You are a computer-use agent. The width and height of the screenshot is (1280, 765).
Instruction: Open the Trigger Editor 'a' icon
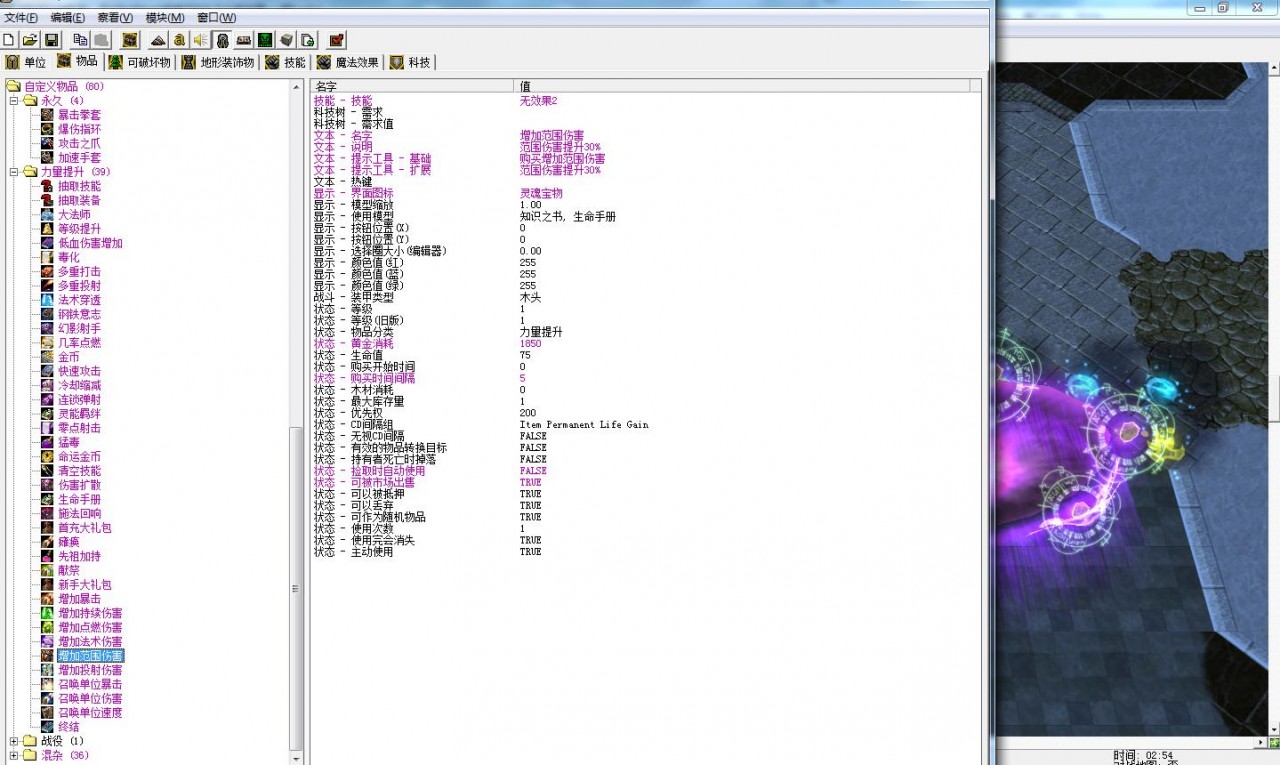pos(179,40)
